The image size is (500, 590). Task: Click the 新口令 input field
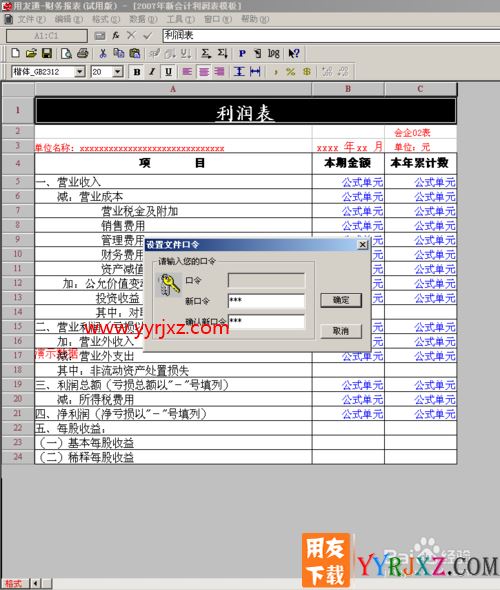[x=266, y=301]
